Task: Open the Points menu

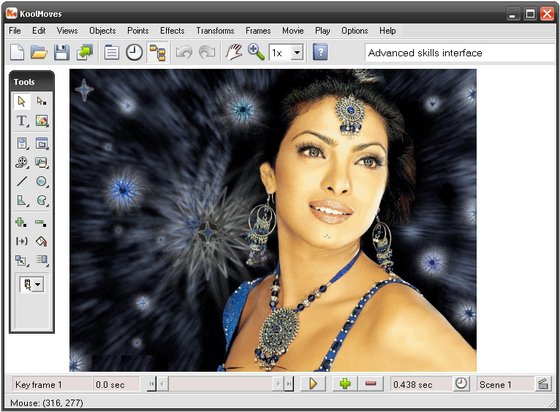Action: tap(138, 31)
